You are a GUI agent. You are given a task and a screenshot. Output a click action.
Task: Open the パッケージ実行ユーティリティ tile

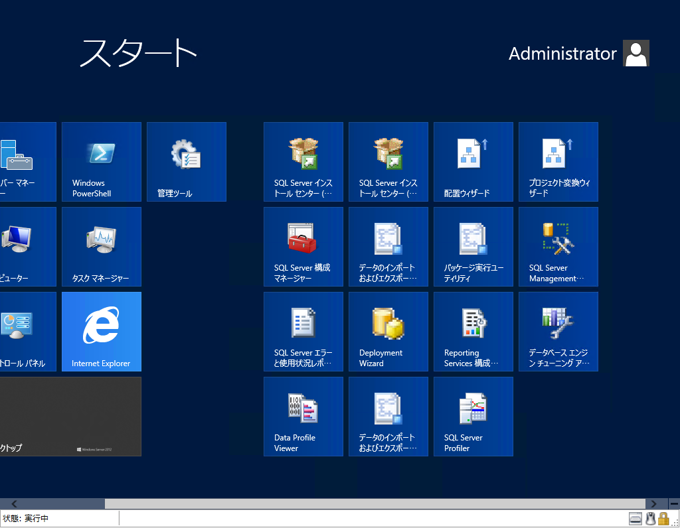pyautogui.click(x=473, y=247)
